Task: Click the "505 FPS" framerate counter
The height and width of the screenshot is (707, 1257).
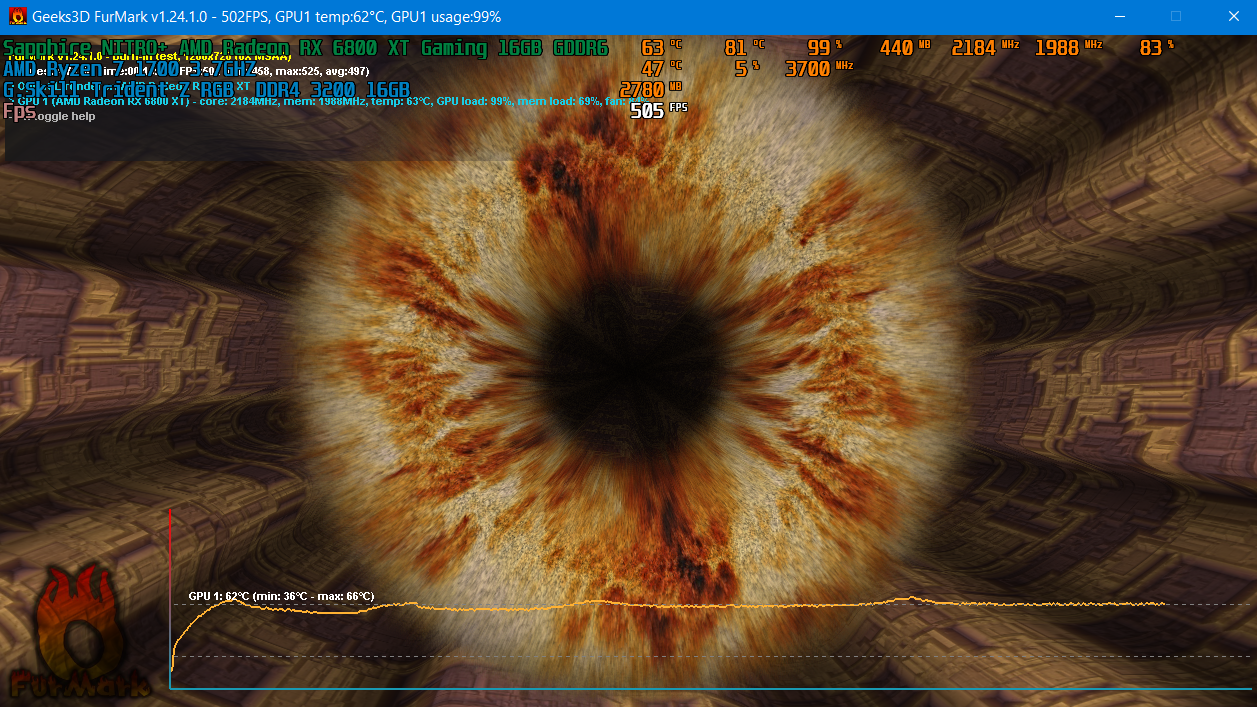Action: click(x=658, y=110)
